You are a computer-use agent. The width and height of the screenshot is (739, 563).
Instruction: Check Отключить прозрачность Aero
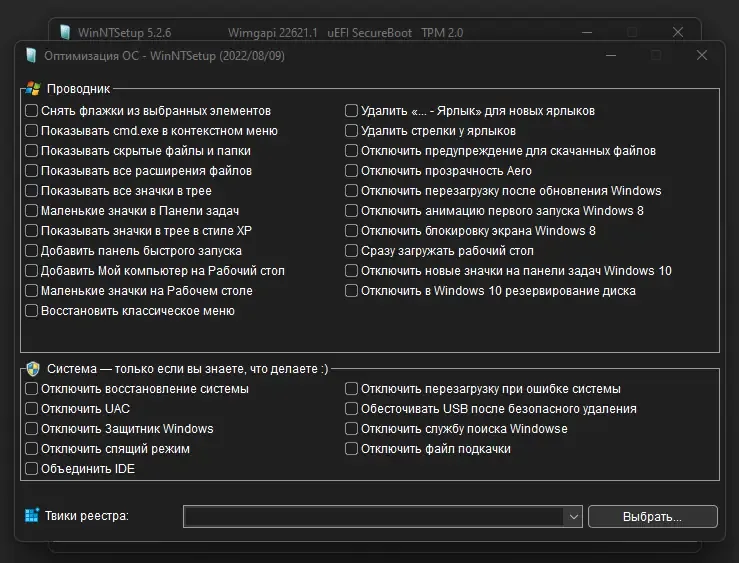352,171
